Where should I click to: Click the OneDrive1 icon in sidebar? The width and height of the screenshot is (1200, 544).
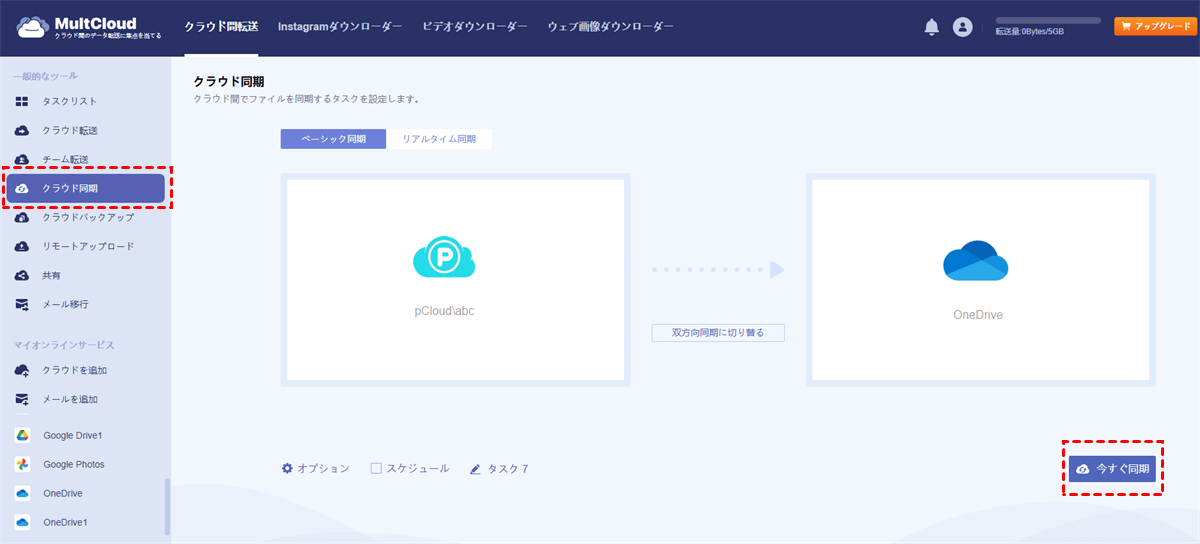pos(22,522)
